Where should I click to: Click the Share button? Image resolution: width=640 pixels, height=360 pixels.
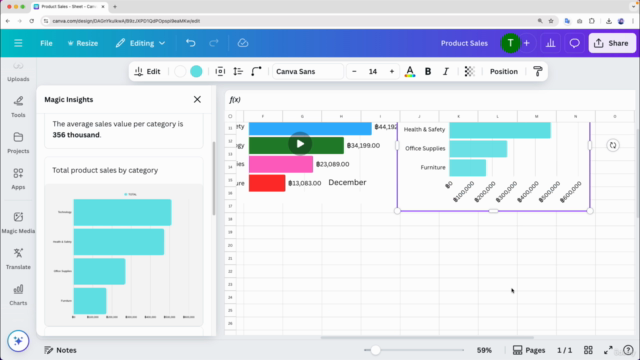(x=612, y=43)
